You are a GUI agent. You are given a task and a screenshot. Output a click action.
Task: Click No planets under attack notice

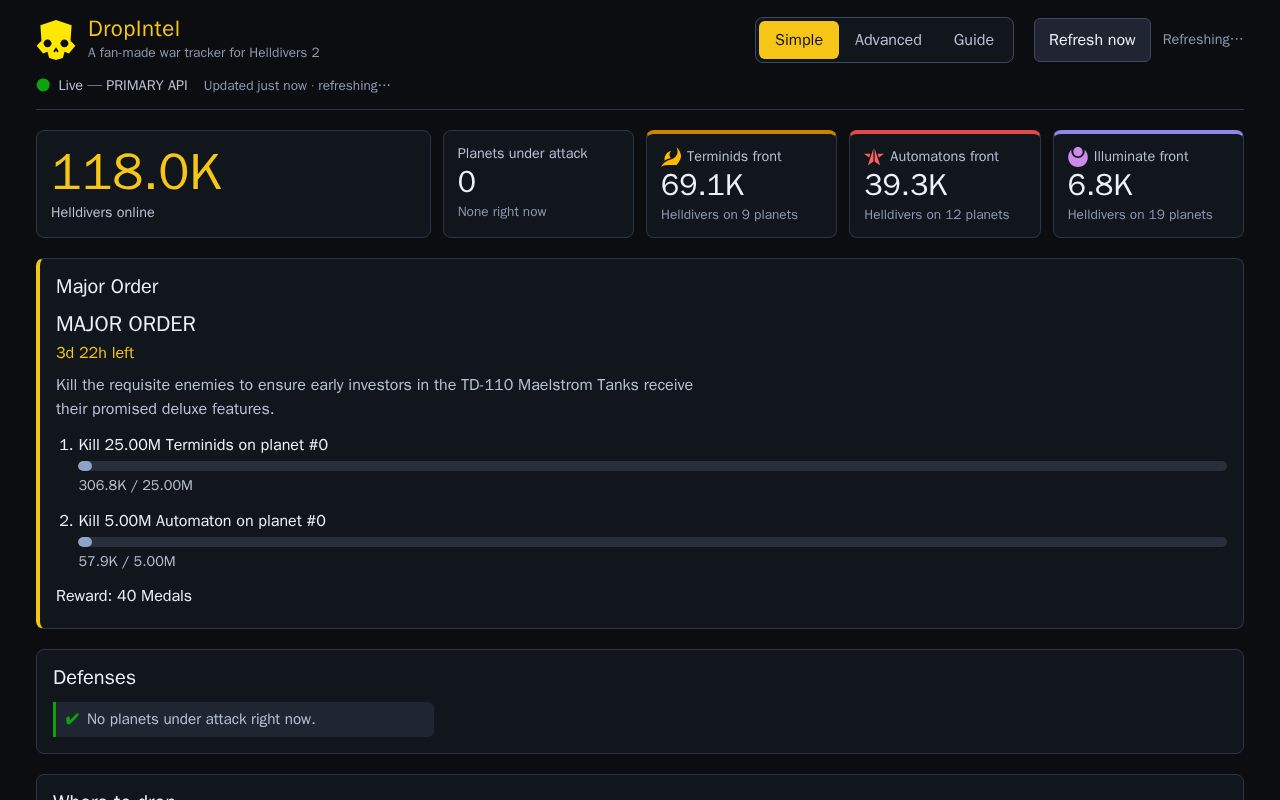[244, 720]
